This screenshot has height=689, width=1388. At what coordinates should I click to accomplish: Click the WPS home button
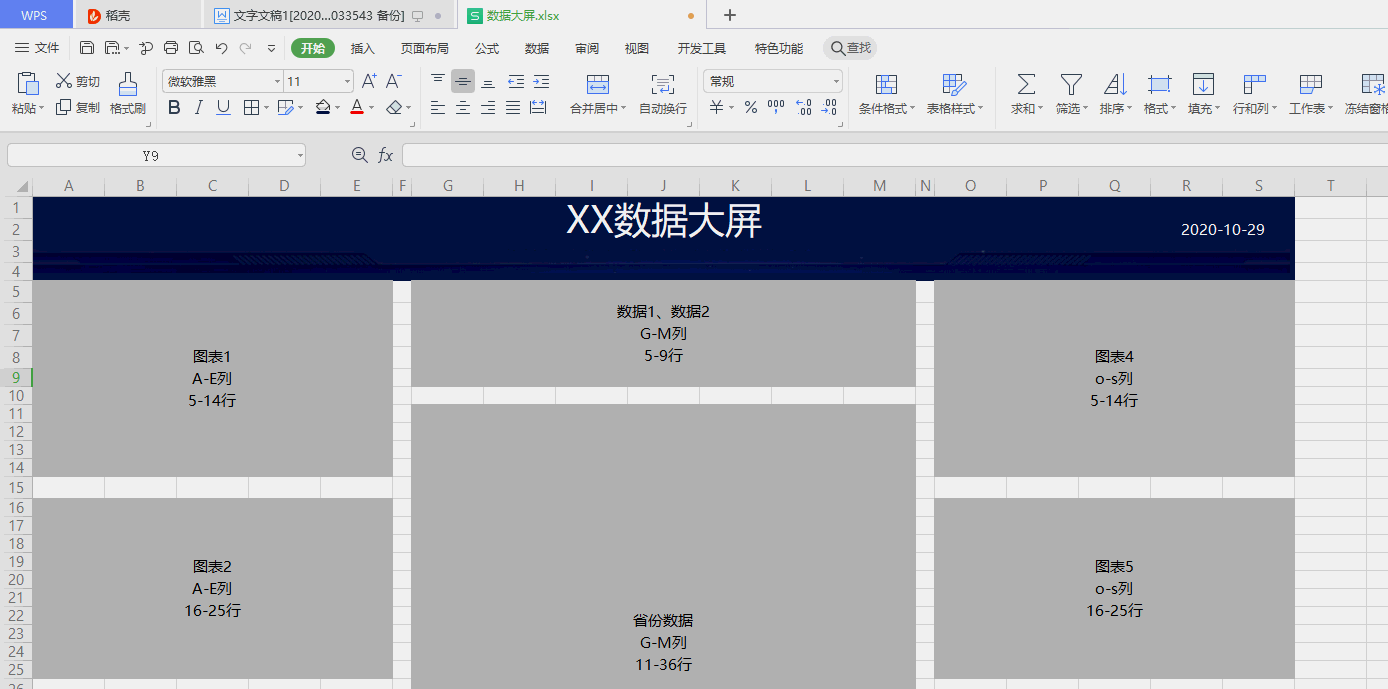click(35, 15)
